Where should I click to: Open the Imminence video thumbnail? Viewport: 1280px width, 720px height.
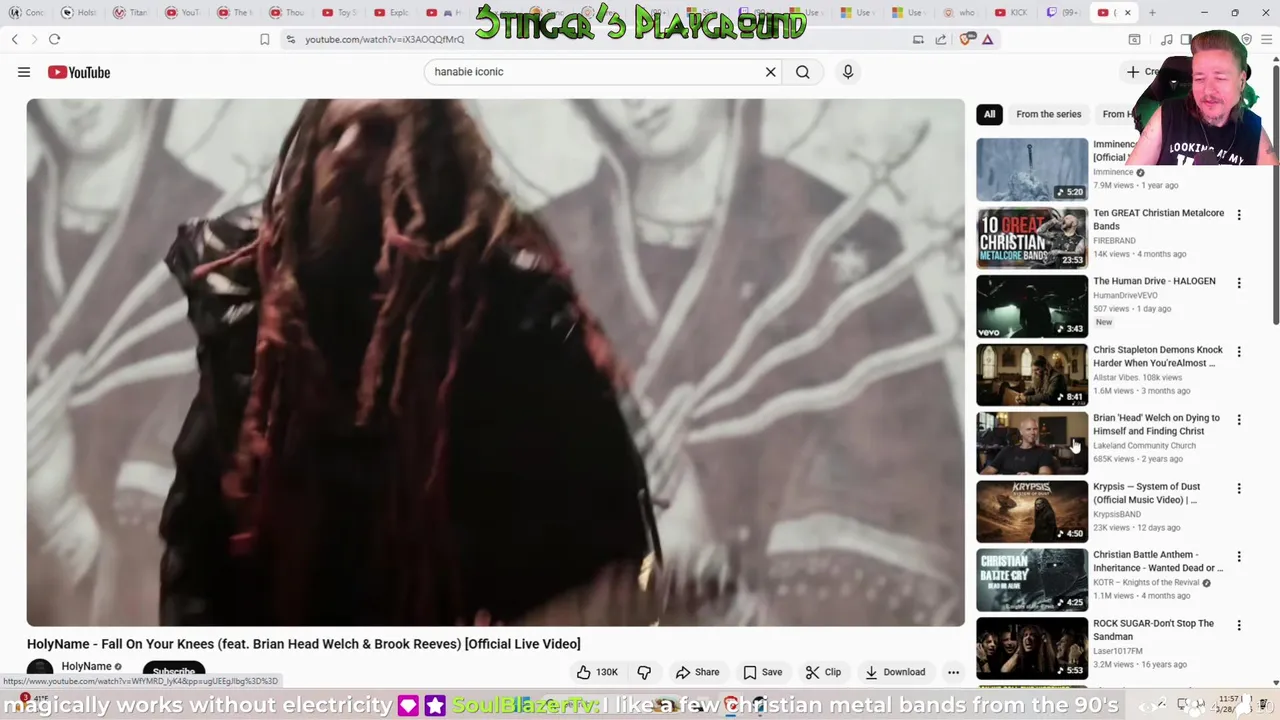click(x=1032, y=170)
